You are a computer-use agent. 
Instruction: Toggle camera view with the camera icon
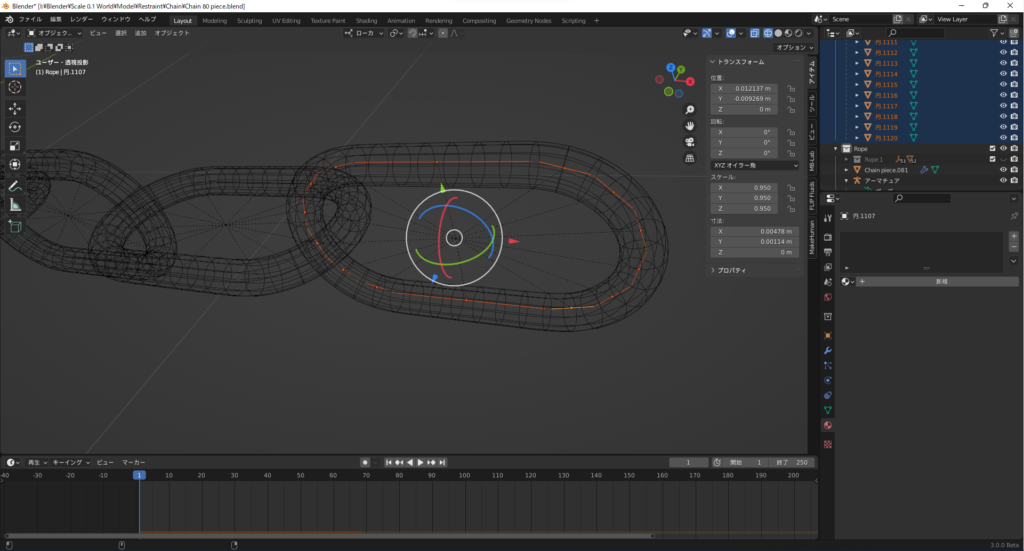(x=690, y=142)
